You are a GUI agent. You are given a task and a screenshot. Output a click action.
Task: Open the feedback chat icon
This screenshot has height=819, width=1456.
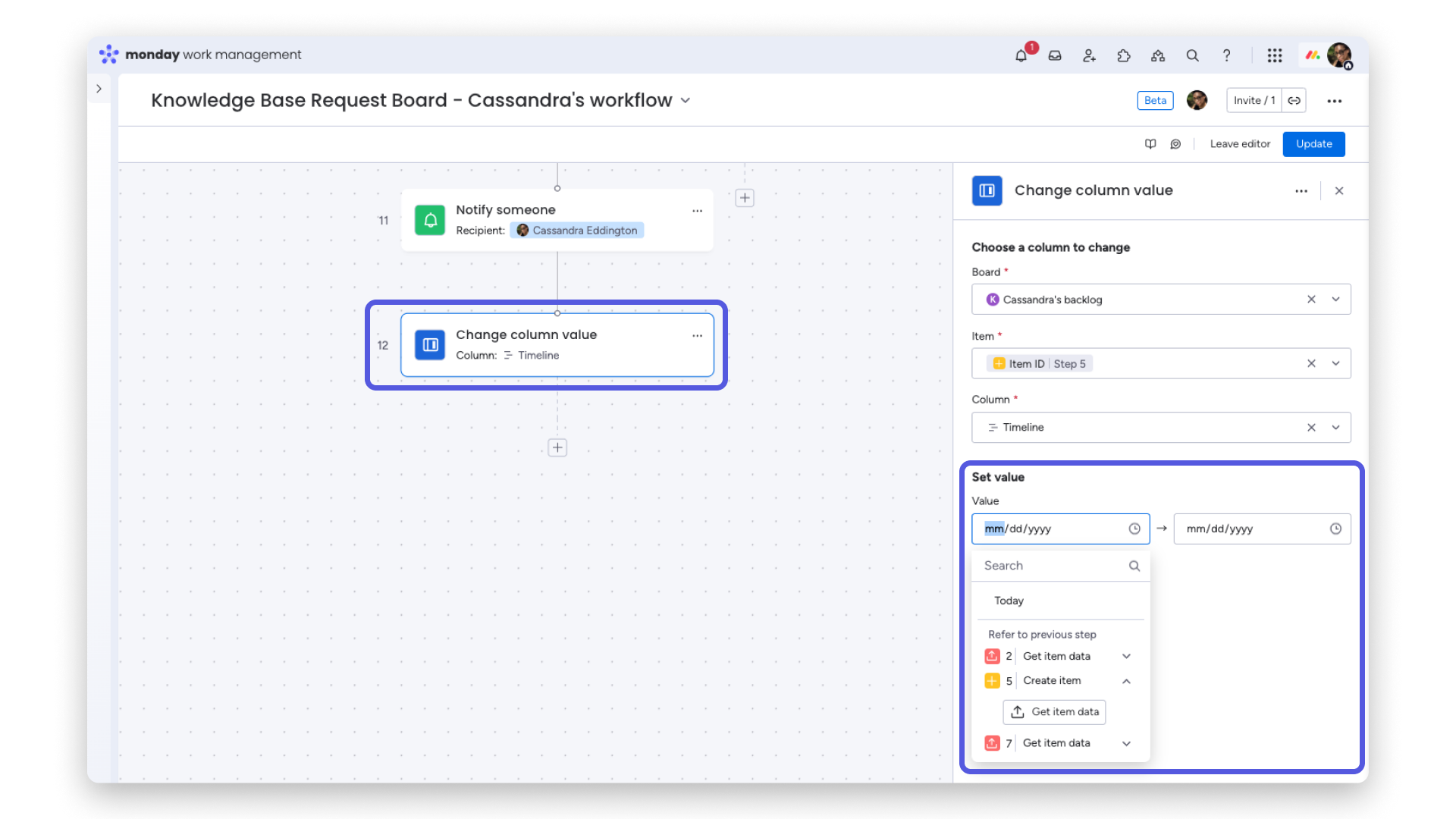click(x=1175, y=144)
